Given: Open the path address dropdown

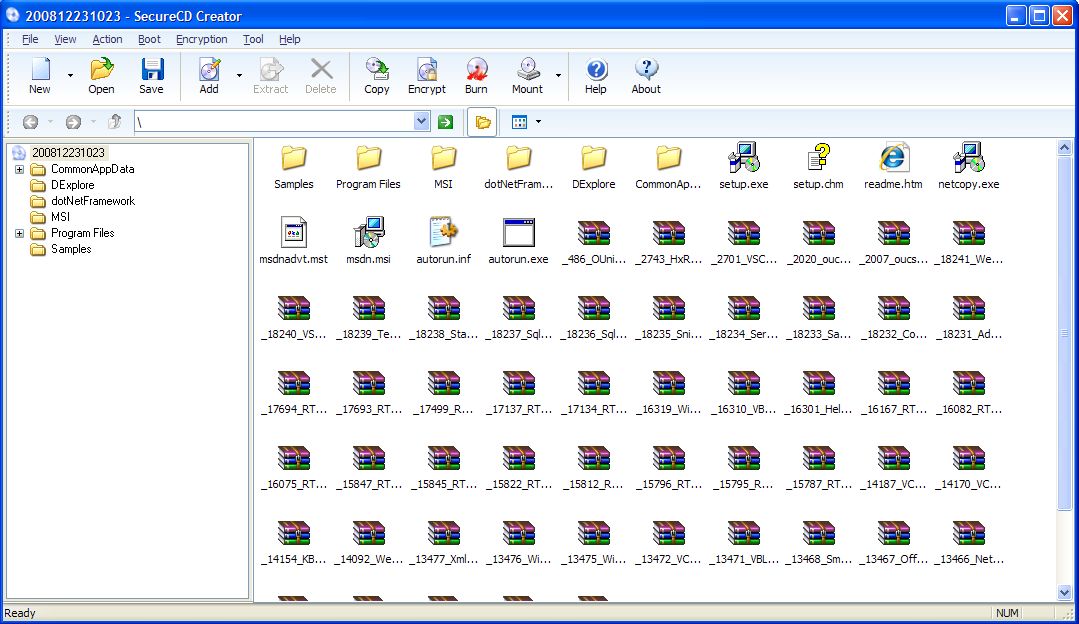Looking at the screenshot, I should point(421,122).
